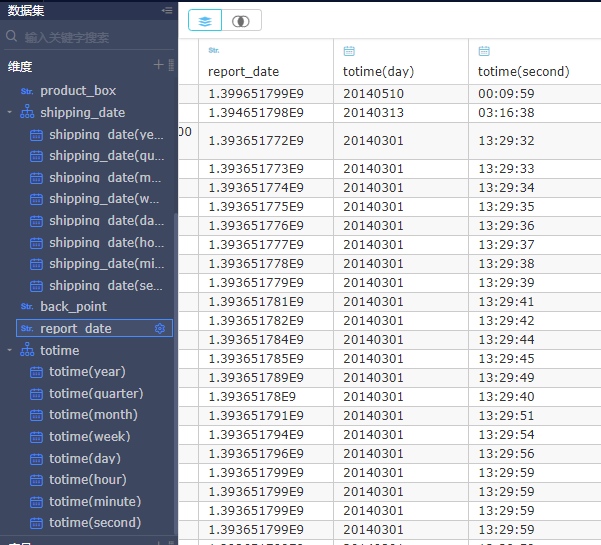The height and width of the screenshot is (545, 601).
Task: Select shipping_date(m...) field
Action: click(105, 178)
